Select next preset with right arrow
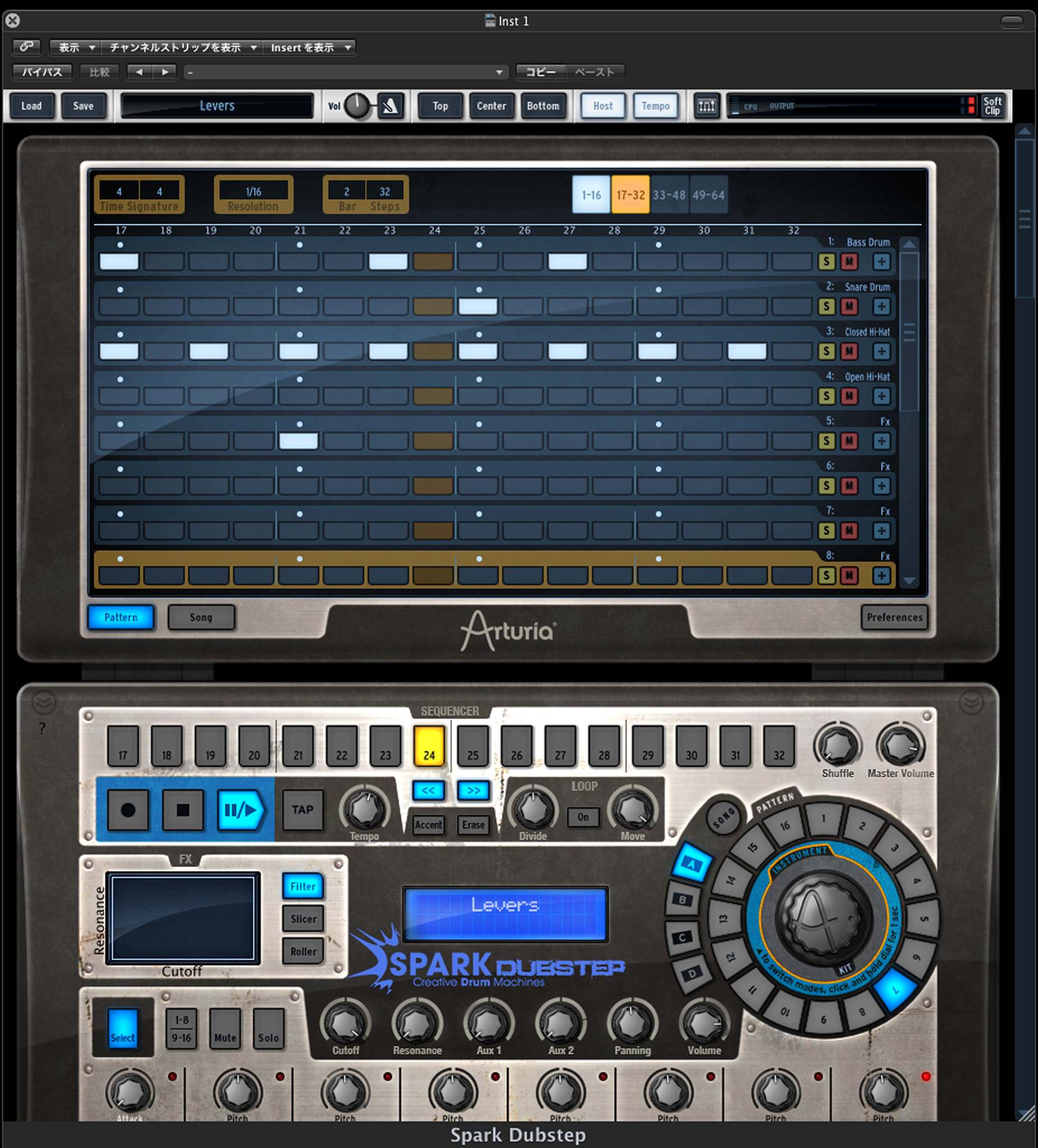This screenshot has height=1148, width=1038. [165, 72]
